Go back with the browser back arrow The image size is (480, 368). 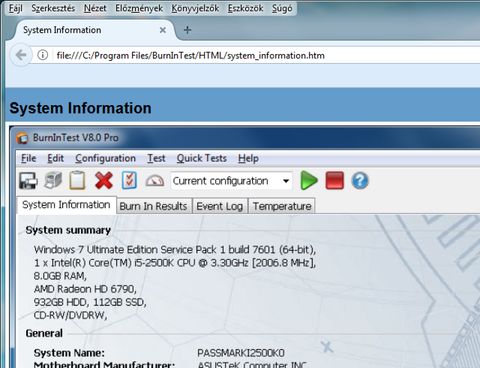[x=21, y=55]
